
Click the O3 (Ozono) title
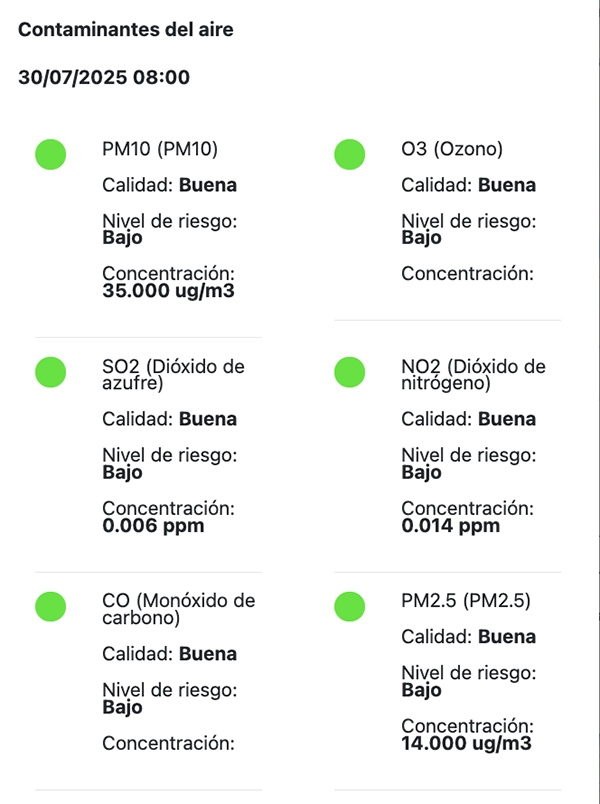click(x=451, y=150)
